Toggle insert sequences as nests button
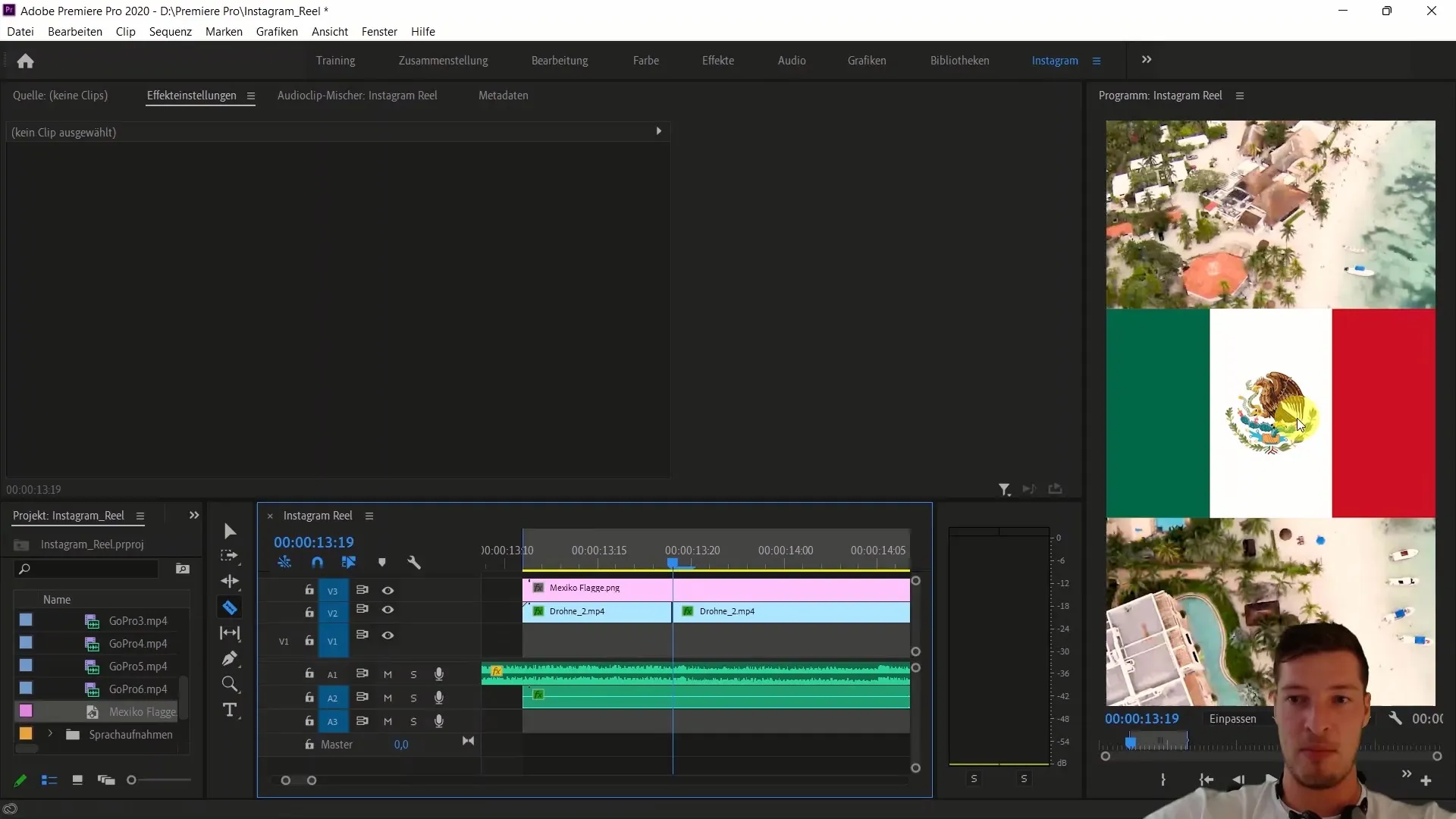The image size is (1456, 819). [x=284, y=563]
